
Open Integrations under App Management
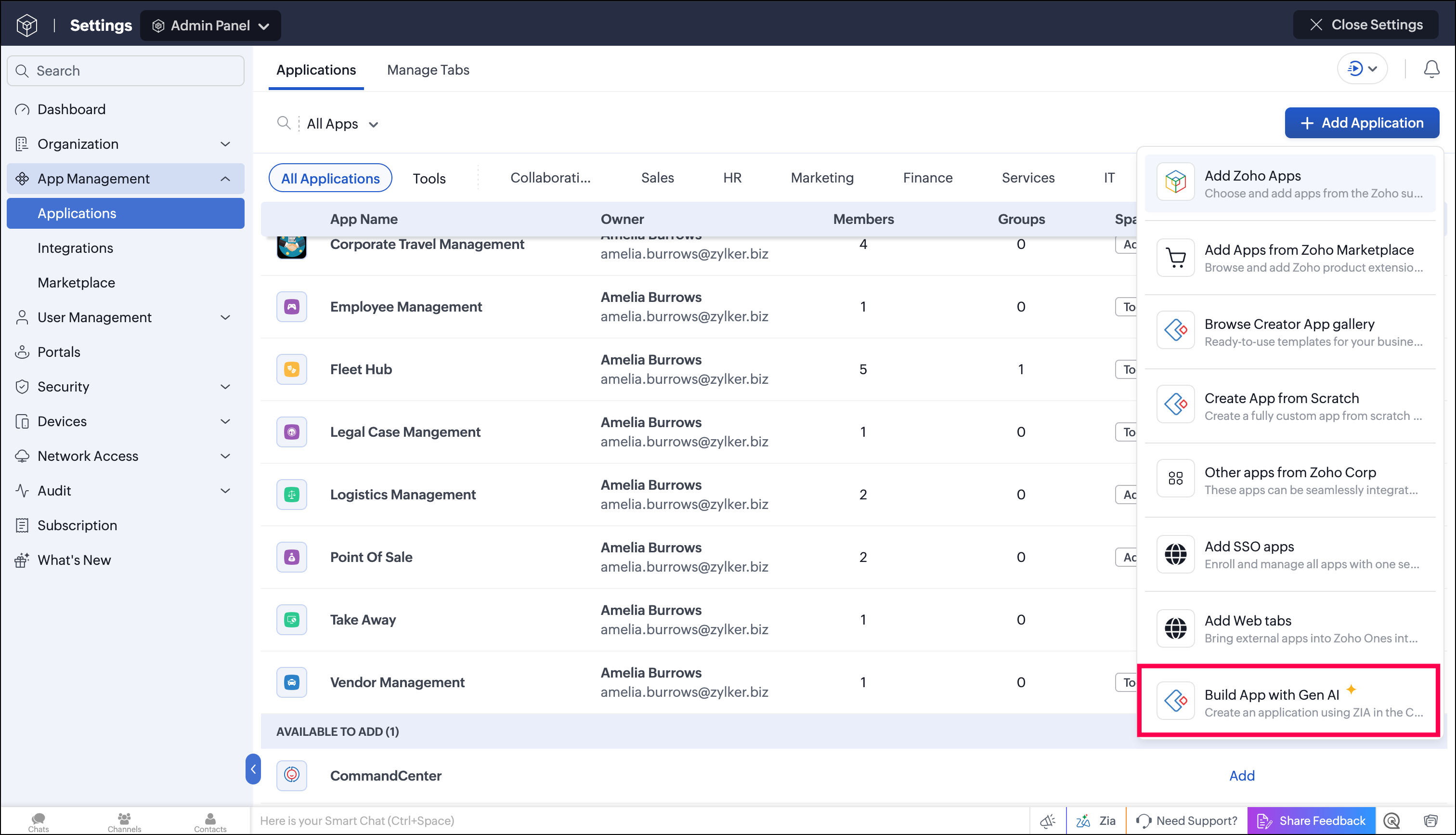[x=75, y=248]
